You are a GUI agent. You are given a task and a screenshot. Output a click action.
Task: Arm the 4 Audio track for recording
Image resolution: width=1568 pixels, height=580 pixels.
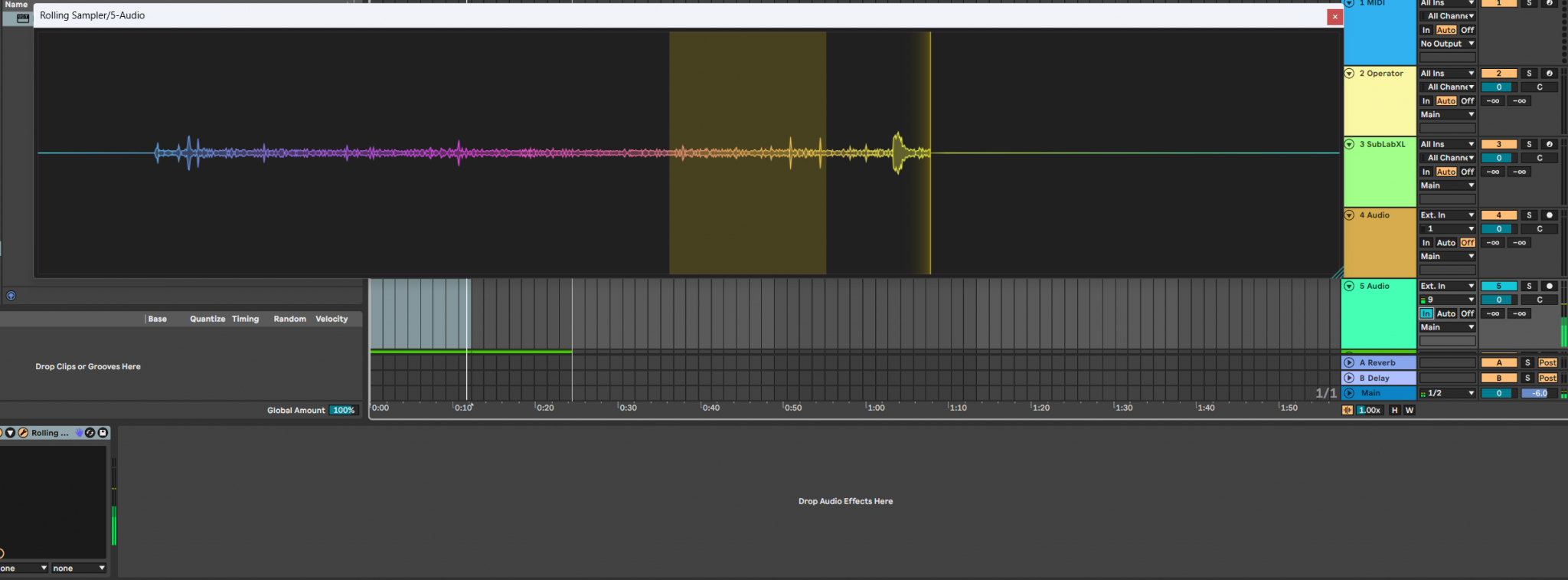click(1549, 215)
